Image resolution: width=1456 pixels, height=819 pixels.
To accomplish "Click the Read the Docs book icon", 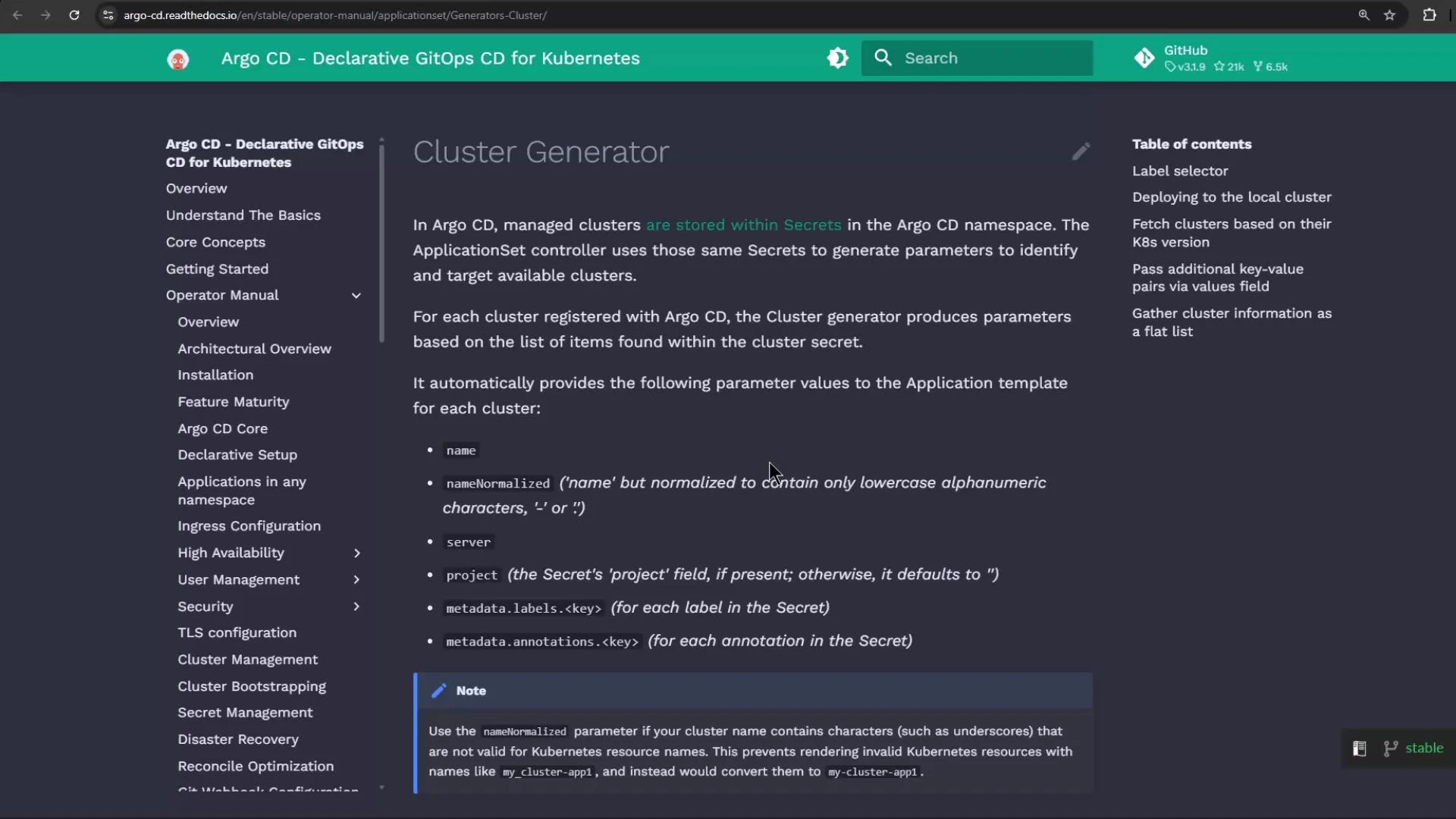I will (1360, 748).
